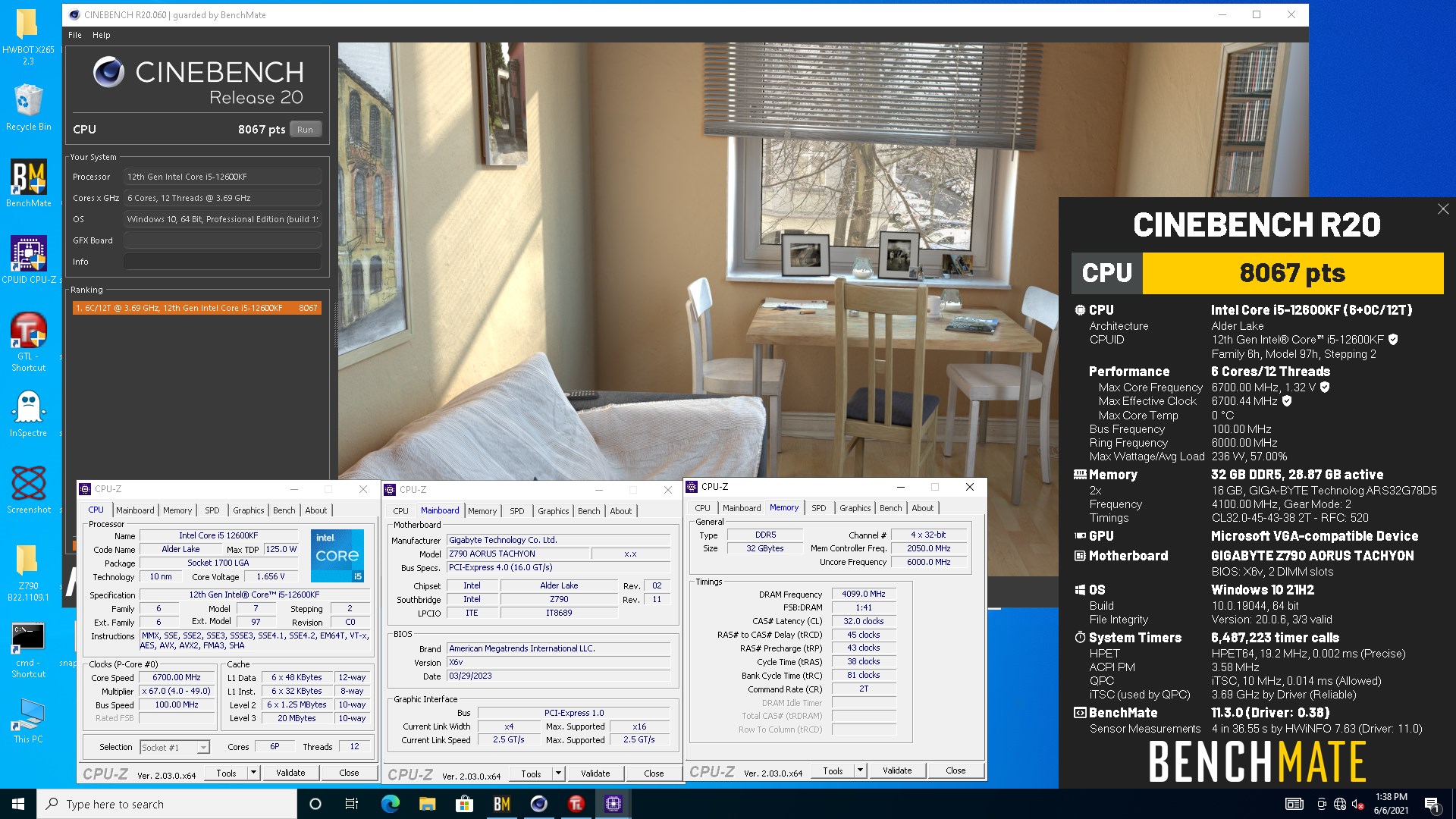Open SPD tab in right CPU-Z window
This screenshot has width=1456, height=819.
(x=818, y=508)
